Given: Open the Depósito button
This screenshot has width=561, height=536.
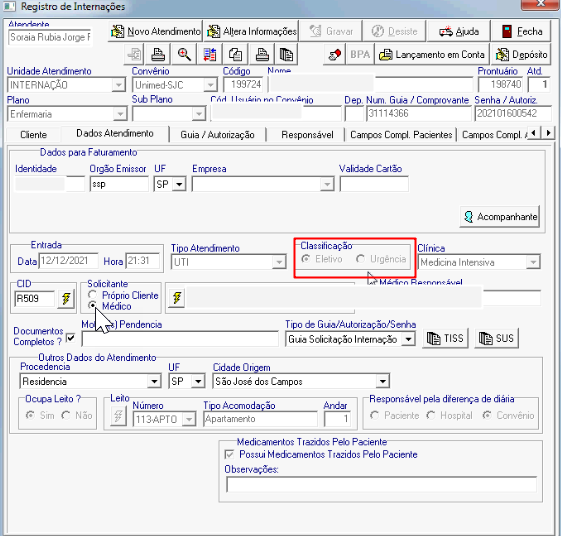Looking at the screenshot, I should 521,54.
